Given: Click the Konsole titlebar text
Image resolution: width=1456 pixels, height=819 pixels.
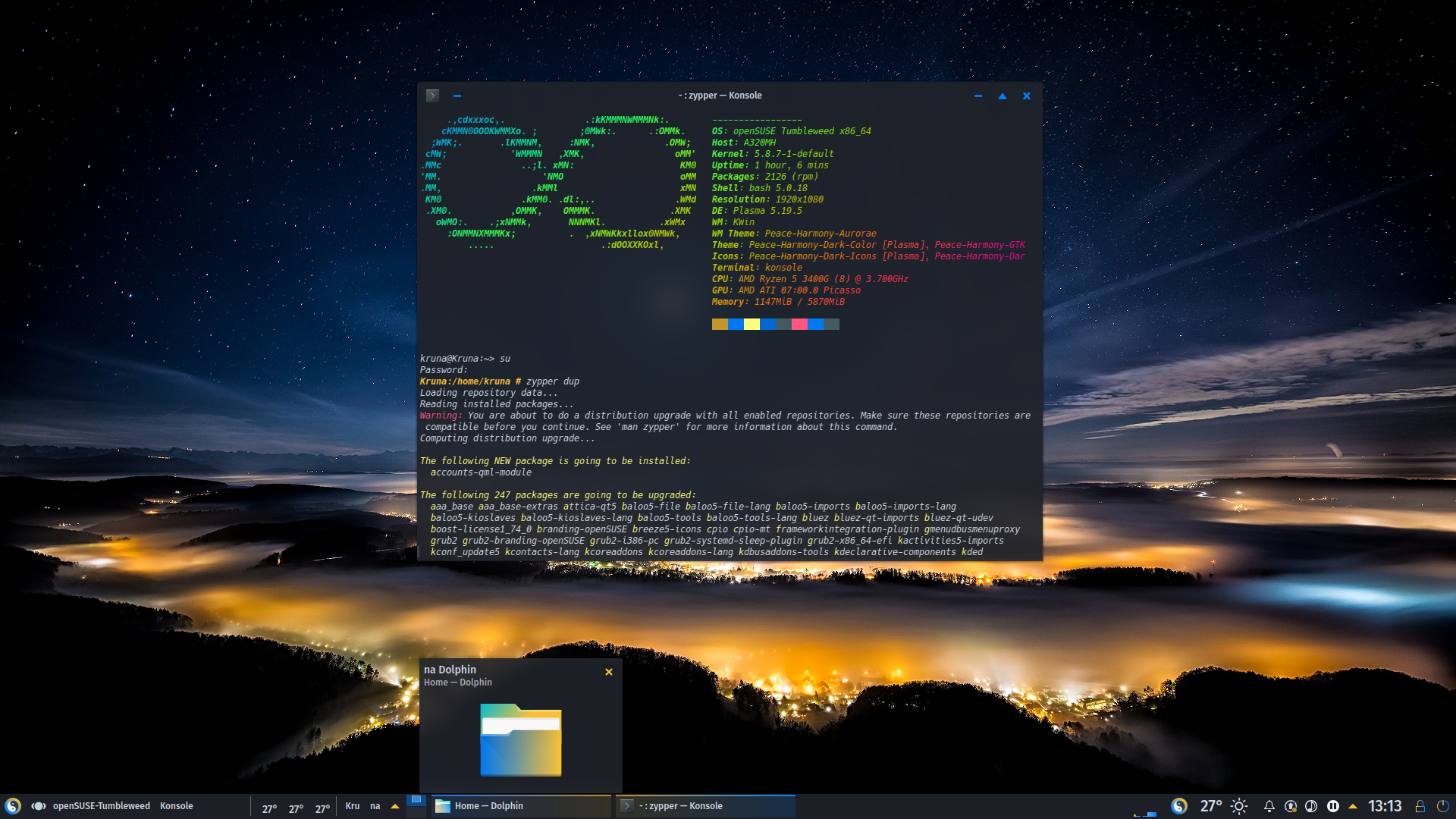Looking at the screenshot, I should 720,96.
